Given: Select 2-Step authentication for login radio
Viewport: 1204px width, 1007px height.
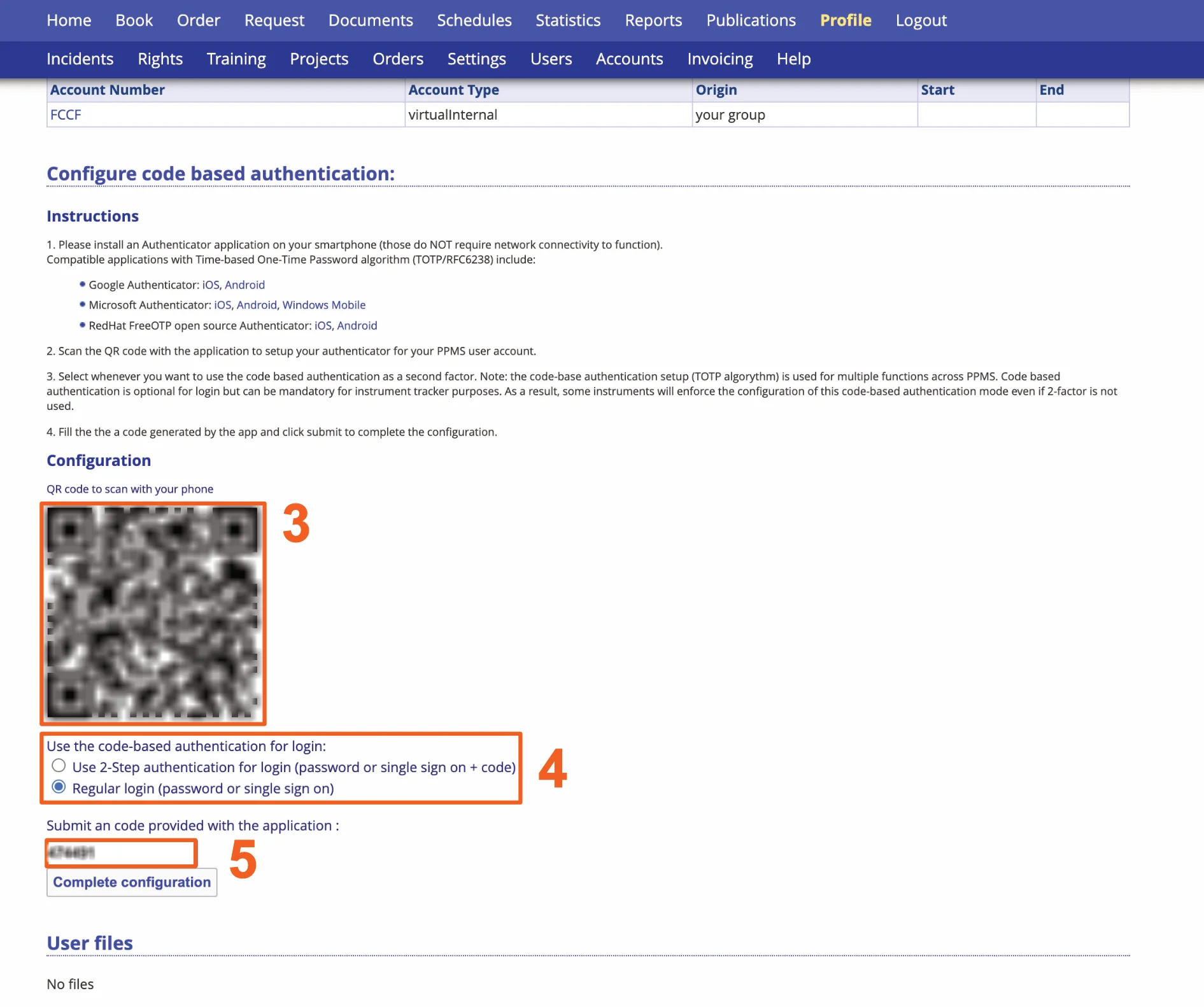Looking at the screenshot, I should [59, 766].
